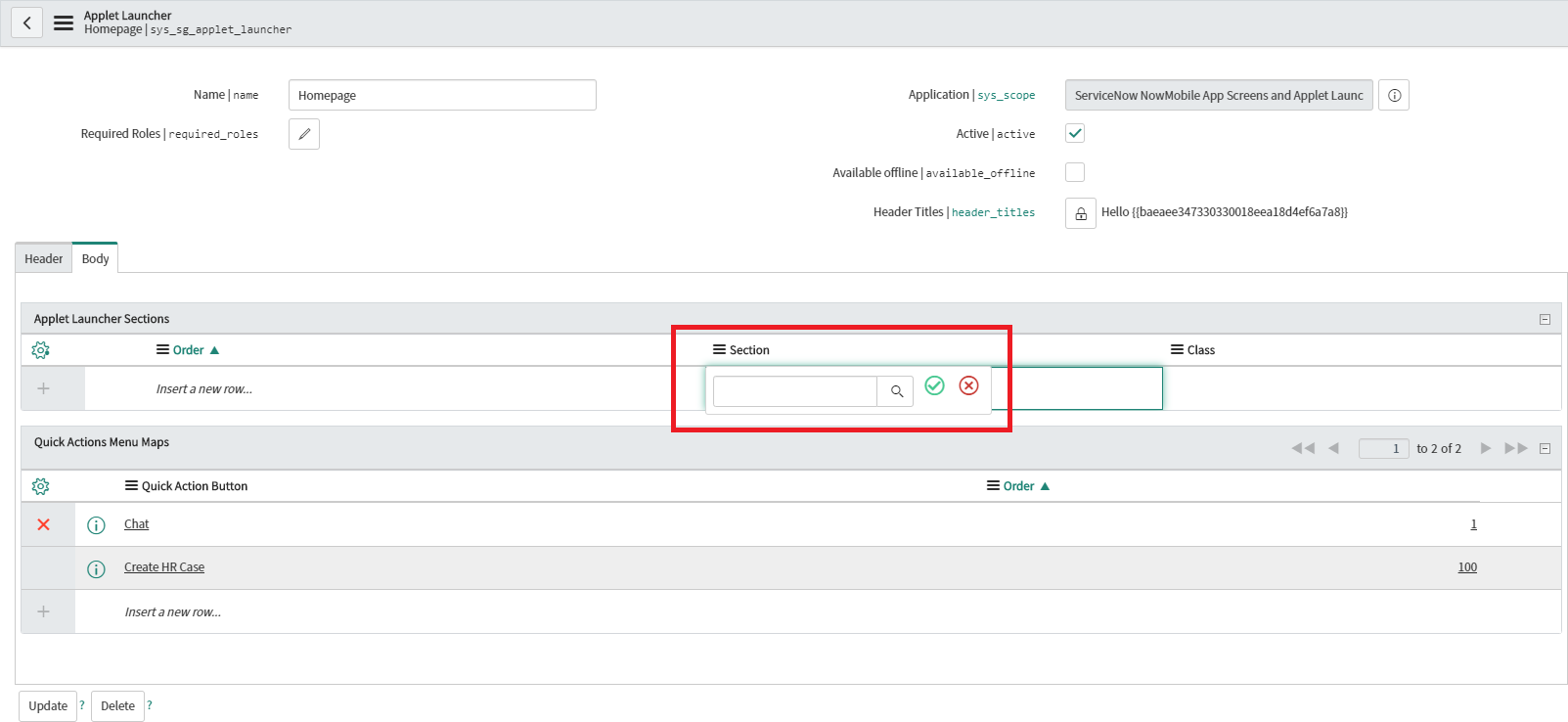
Task: Select the Body tab
Action: (95, 258)
